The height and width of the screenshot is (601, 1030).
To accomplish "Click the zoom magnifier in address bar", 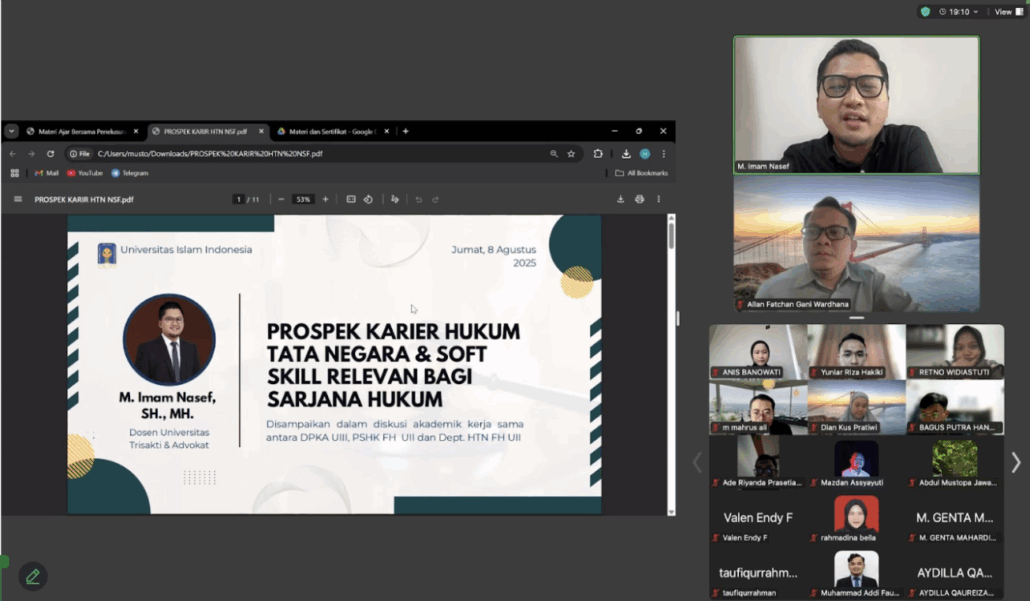I will 554,154.
